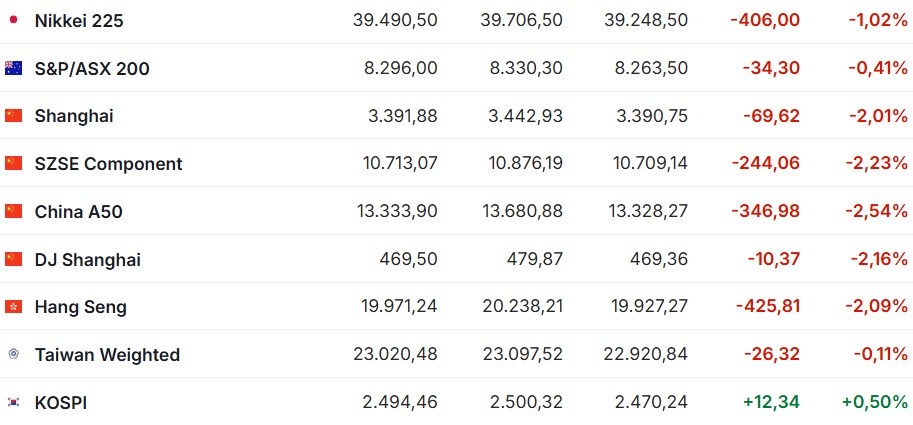
Task: Open the SZSE Component index link
Action: [108, 164]
